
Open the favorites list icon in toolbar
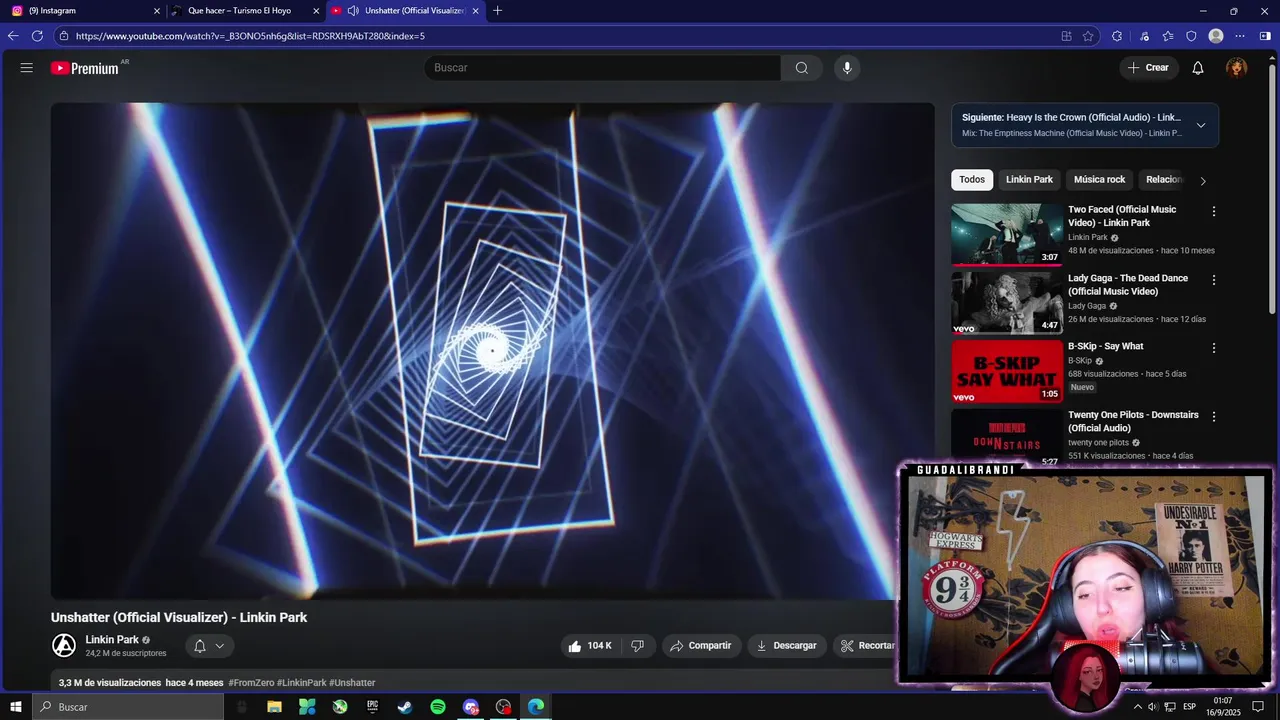[1168, 36]
